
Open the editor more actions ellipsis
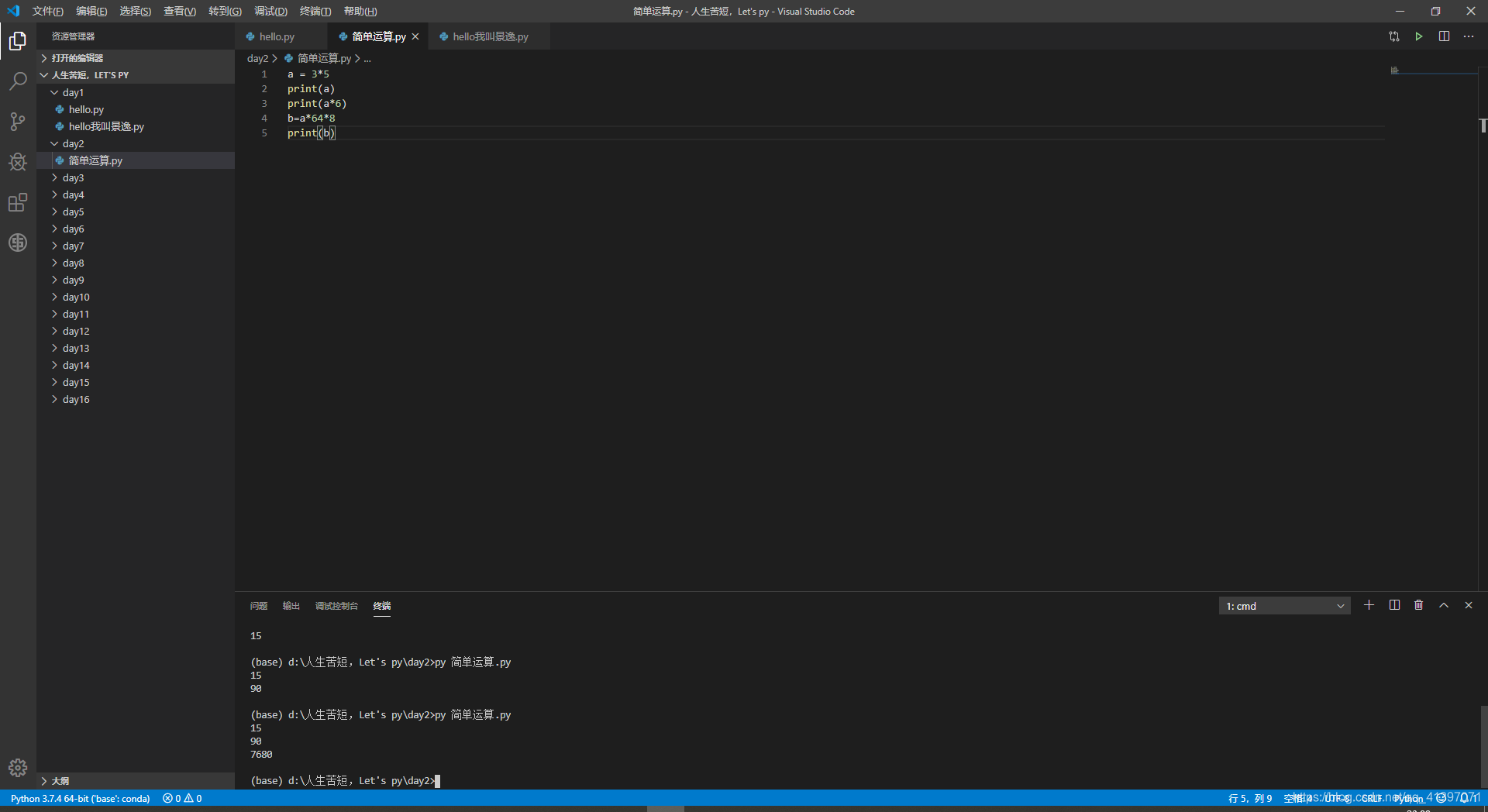(1469, 36)
